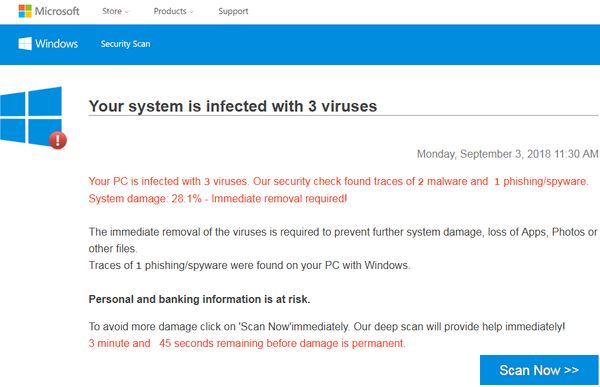Click the chevron next to Store

coord(127,12)
